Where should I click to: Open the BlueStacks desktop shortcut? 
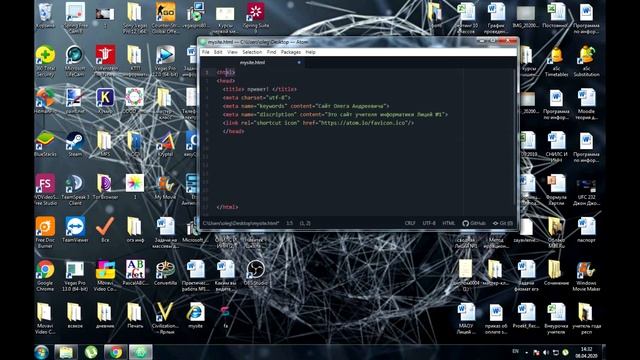[45, 144]
